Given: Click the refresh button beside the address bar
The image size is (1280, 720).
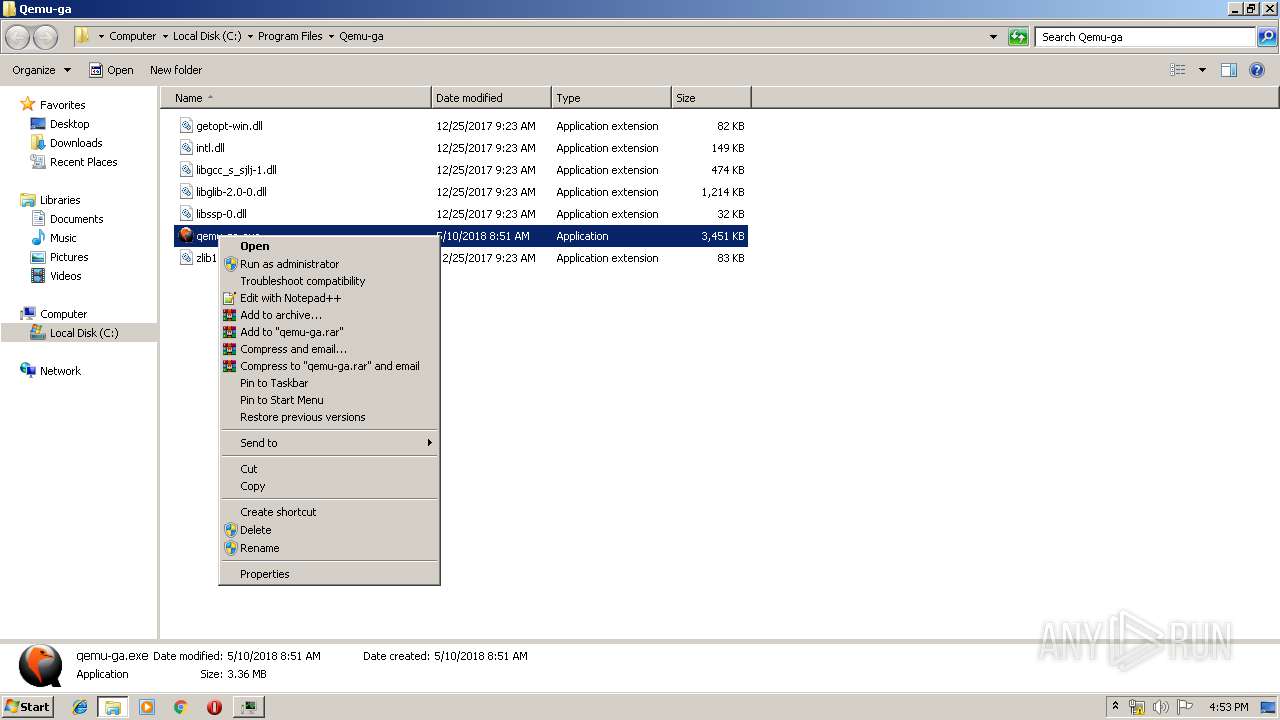Looking at the screenshot, I should pyautogui.click(x=1018, y=37).
